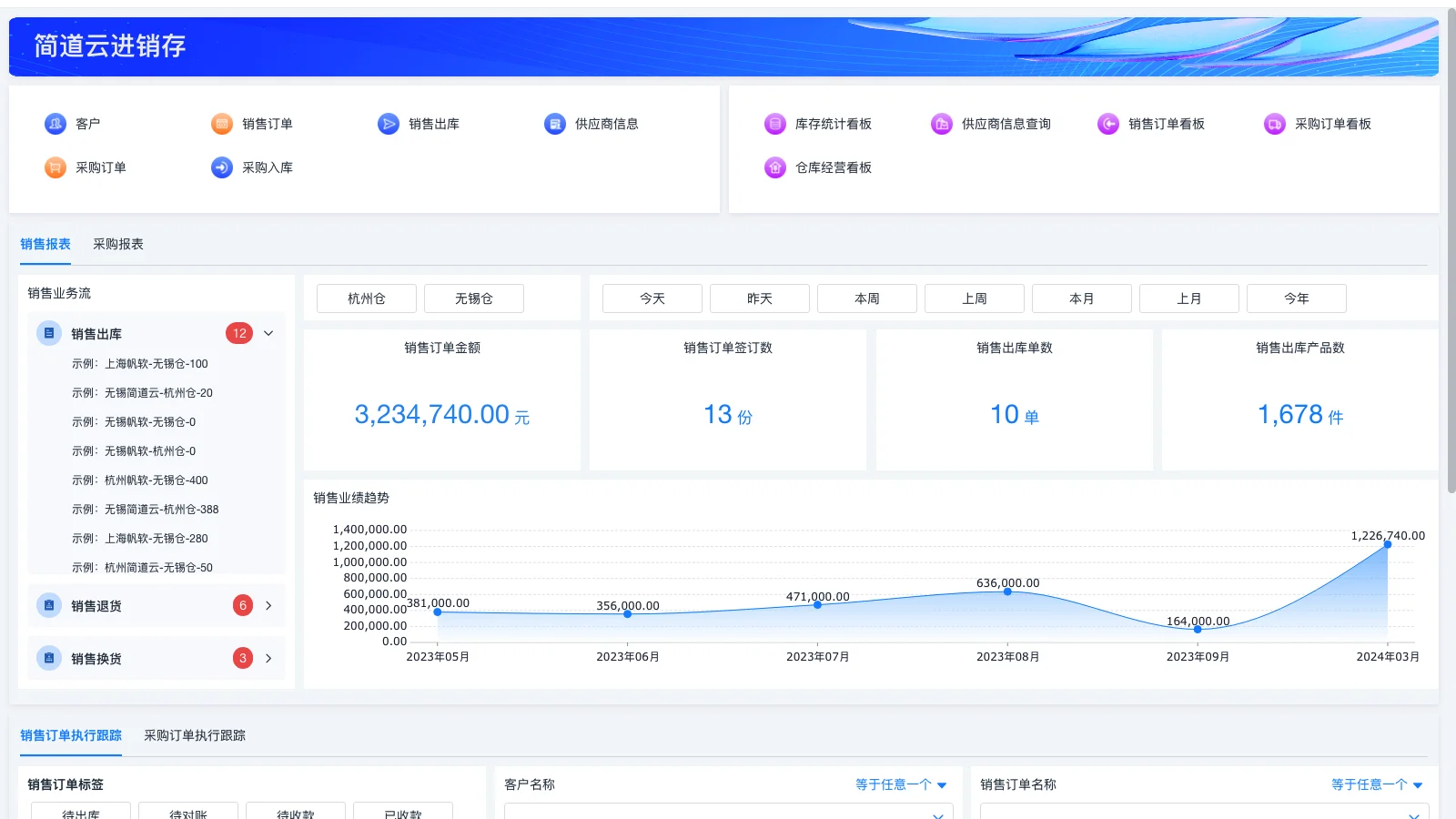Select the 采购订单执行跟踪 tab
This screenshot has width=1456, height=819.
[x=195, y=735]
